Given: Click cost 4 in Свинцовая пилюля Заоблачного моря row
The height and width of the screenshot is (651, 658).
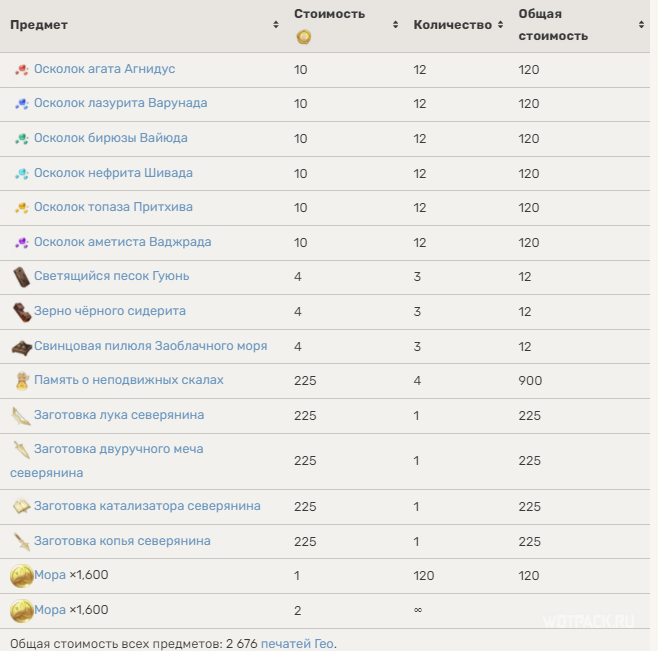Looking at the screenshot, I should pos(298,347).
